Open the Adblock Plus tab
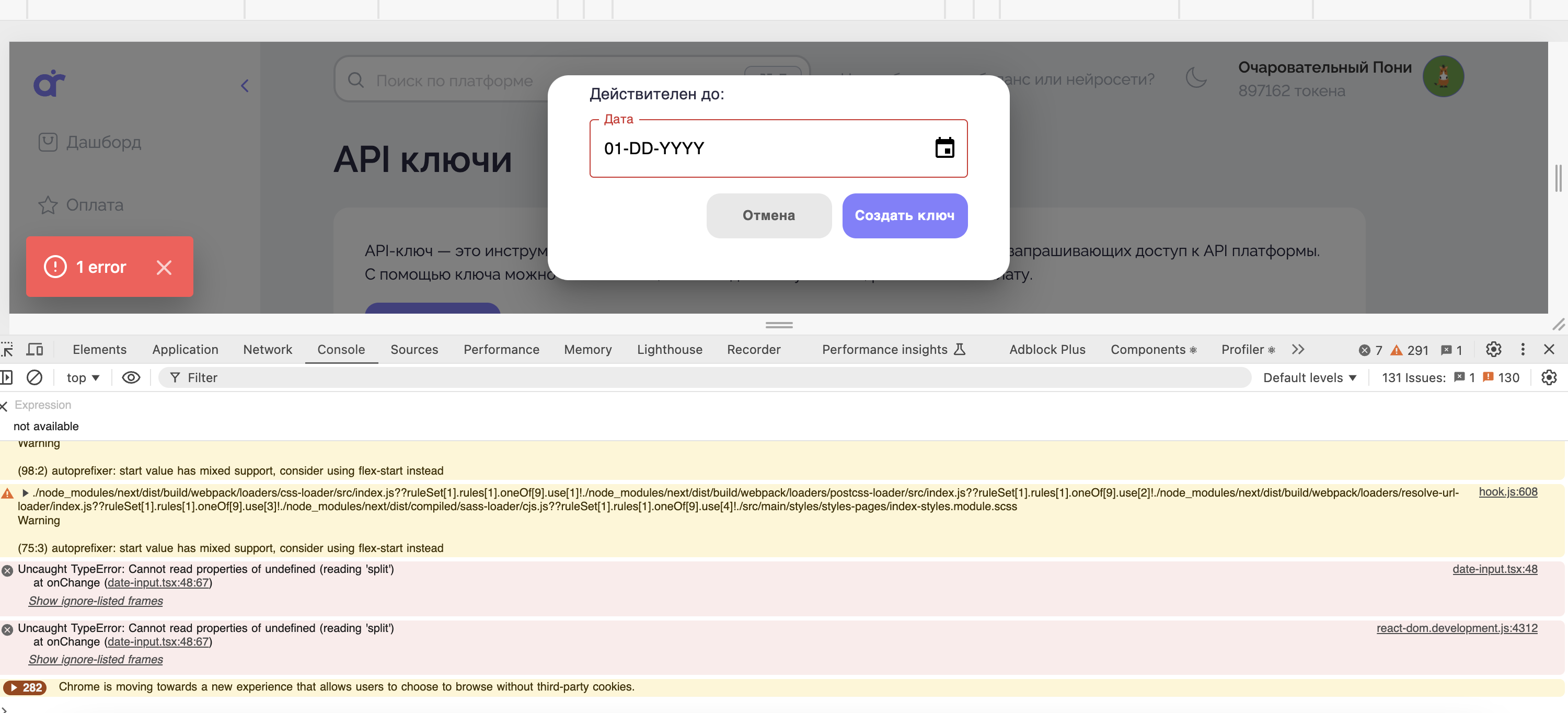1568x713 pixels. [x=1047, y=350]
